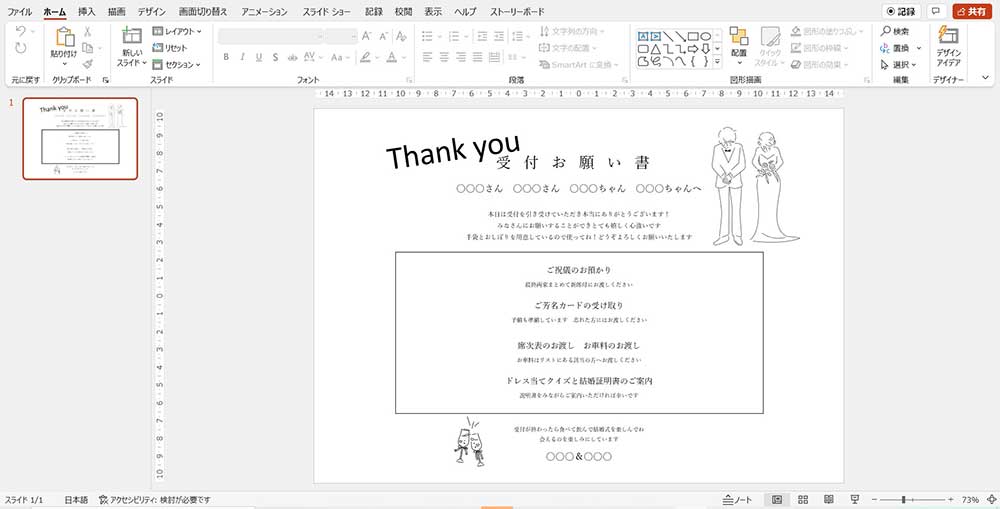Click the Share (共有) button
This screenshot has height=509, width=1000.
coord(972,11)
